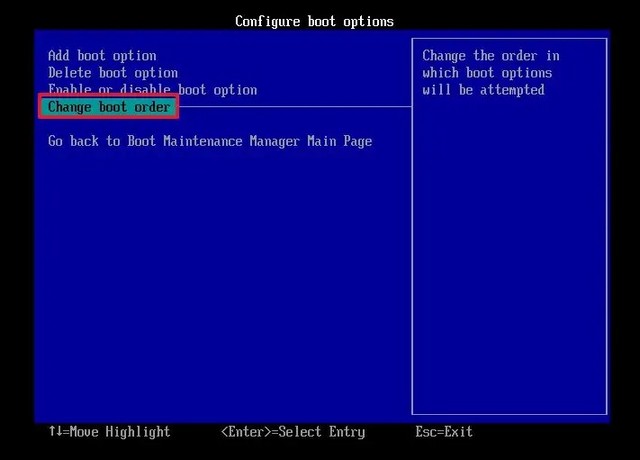This screenshot has width=640, height=460.
Task: Click the Move Highlight hint text
Action: [x=116, y=432]
